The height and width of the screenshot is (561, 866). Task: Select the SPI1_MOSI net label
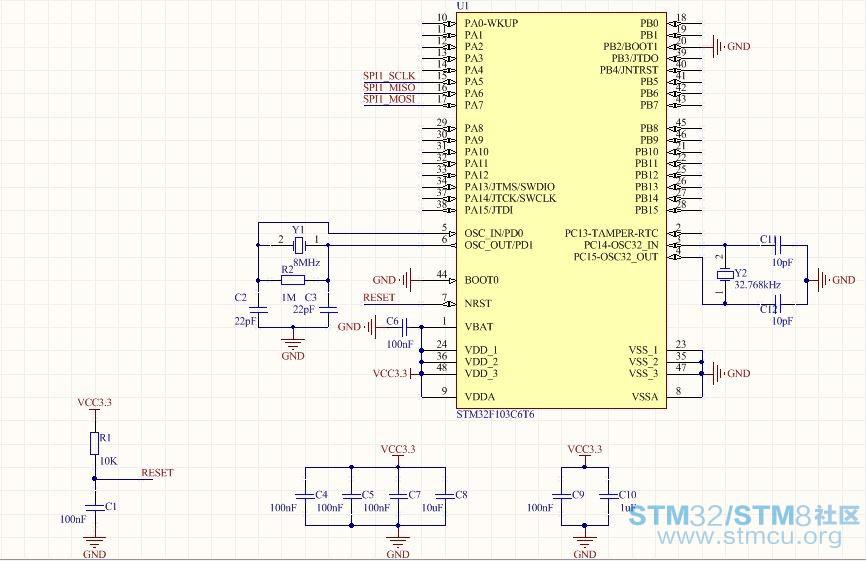coord(389,99)
